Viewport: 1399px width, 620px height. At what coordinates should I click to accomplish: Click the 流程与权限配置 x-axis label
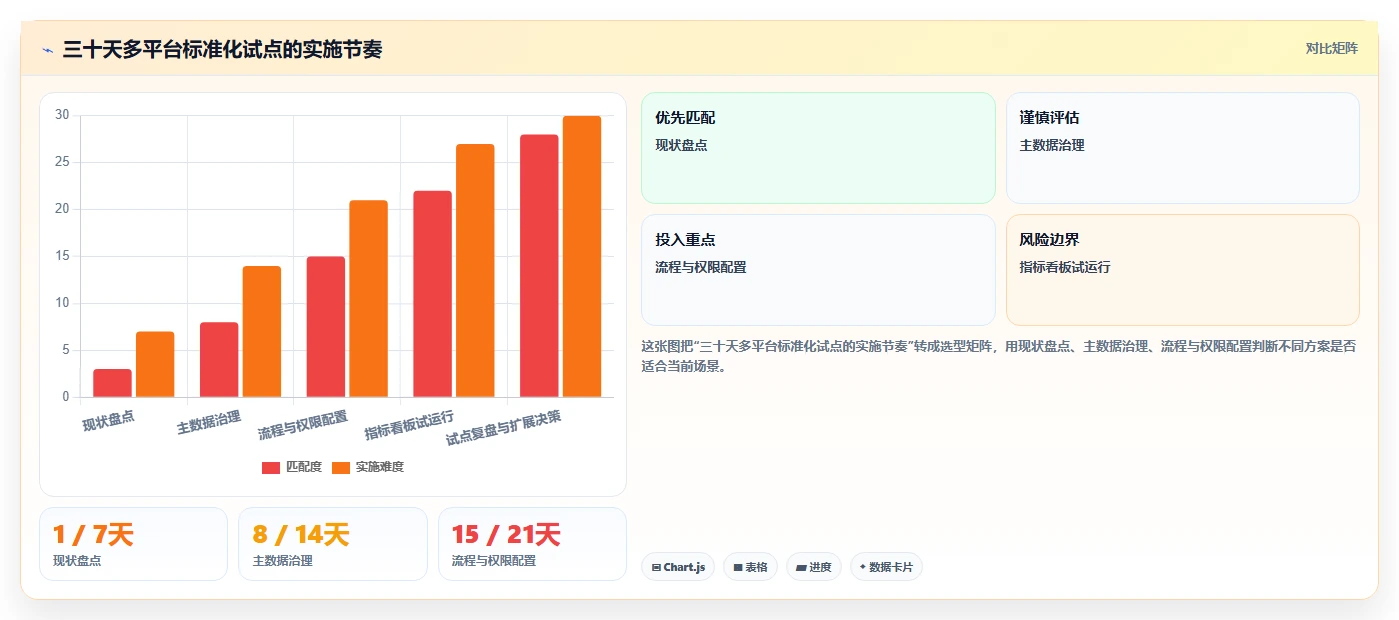pyautogui.click(x=303, y=425)
